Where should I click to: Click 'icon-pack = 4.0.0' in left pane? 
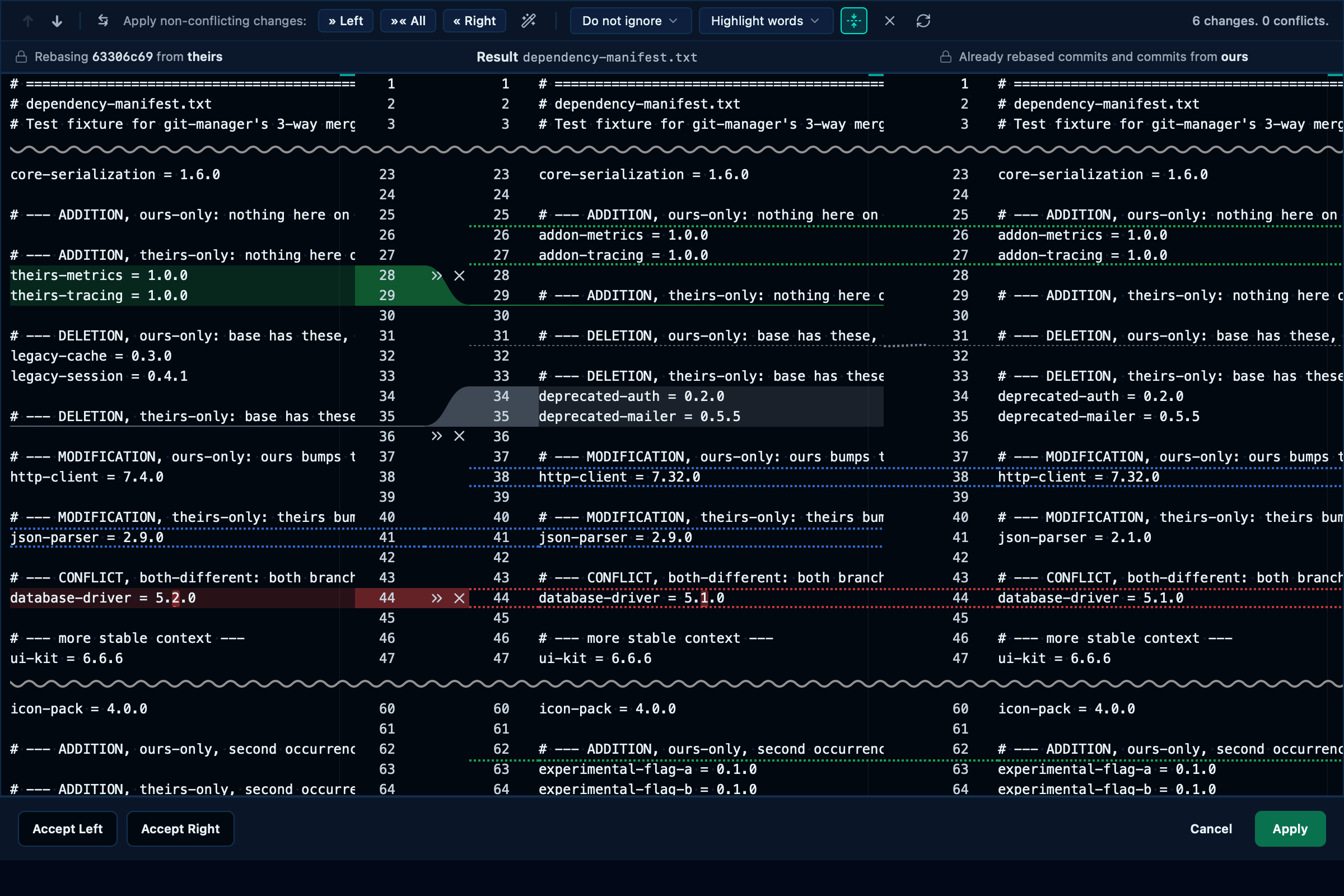(x=79, y=709)
